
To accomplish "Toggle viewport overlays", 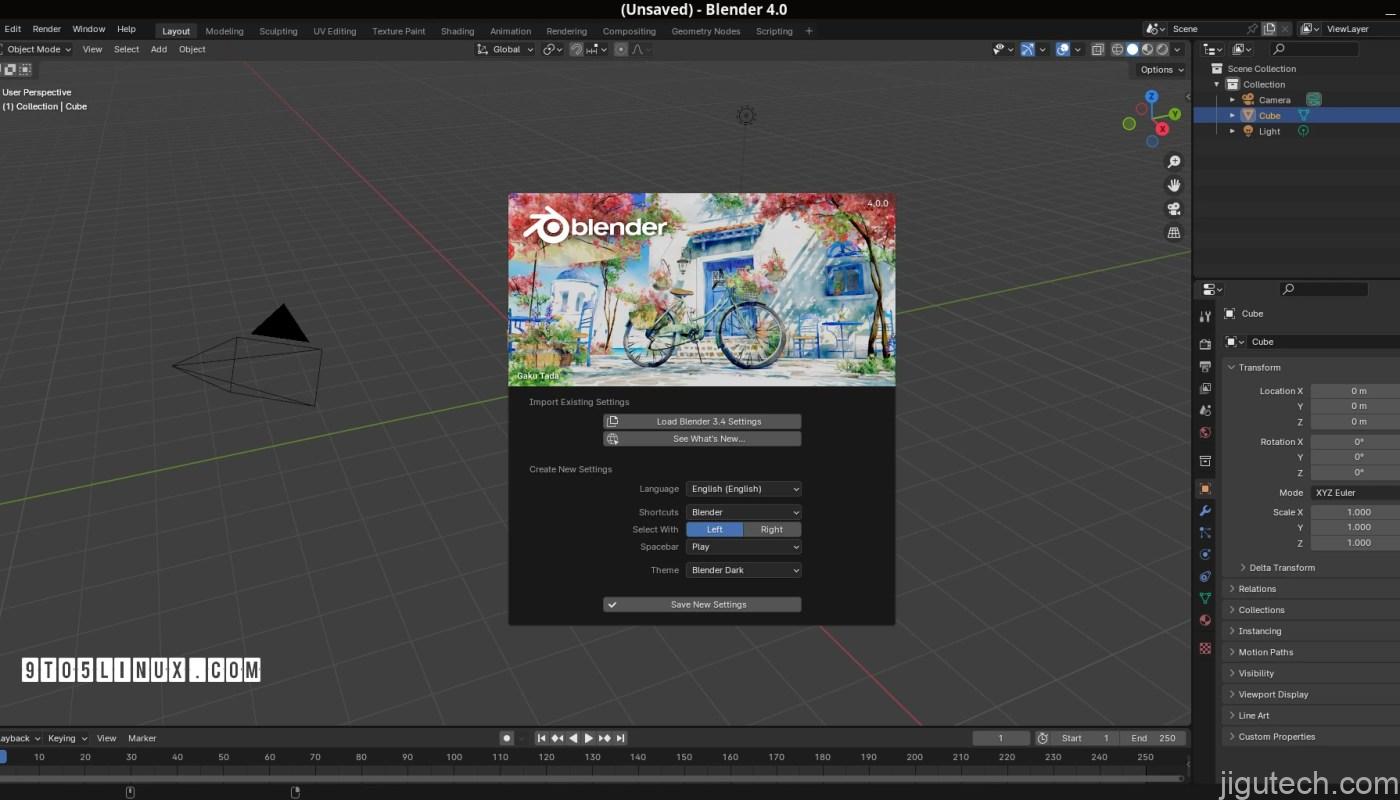I will (1062, 49).
